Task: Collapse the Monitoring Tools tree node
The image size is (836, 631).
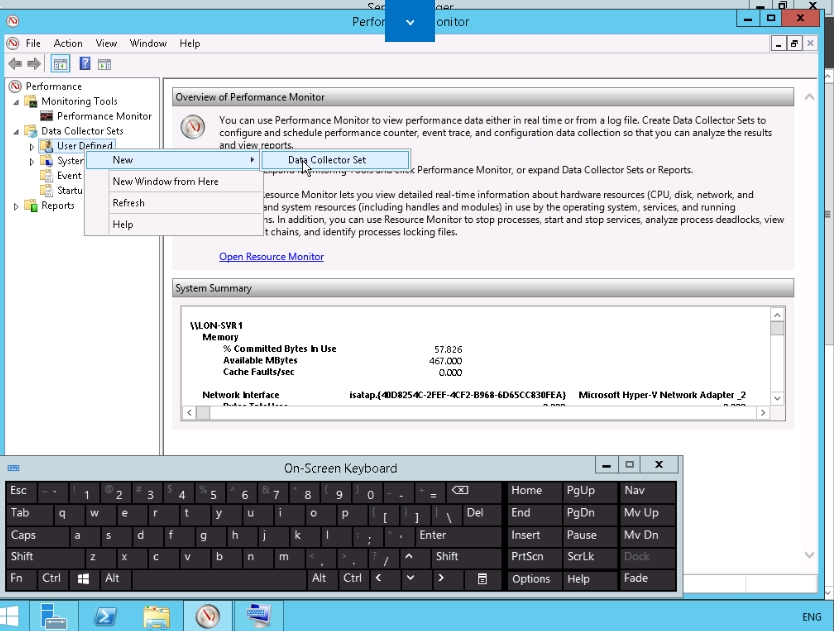Action: coord(16,102)
